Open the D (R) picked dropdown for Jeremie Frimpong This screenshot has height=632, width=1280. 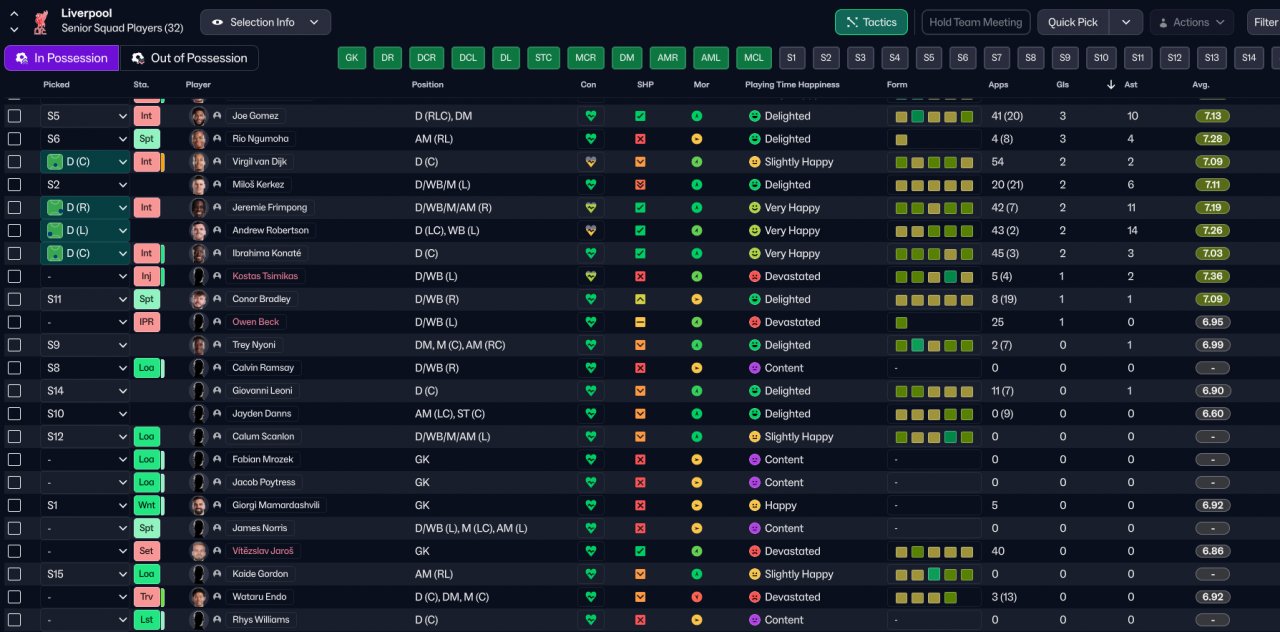tap(86, 208)
